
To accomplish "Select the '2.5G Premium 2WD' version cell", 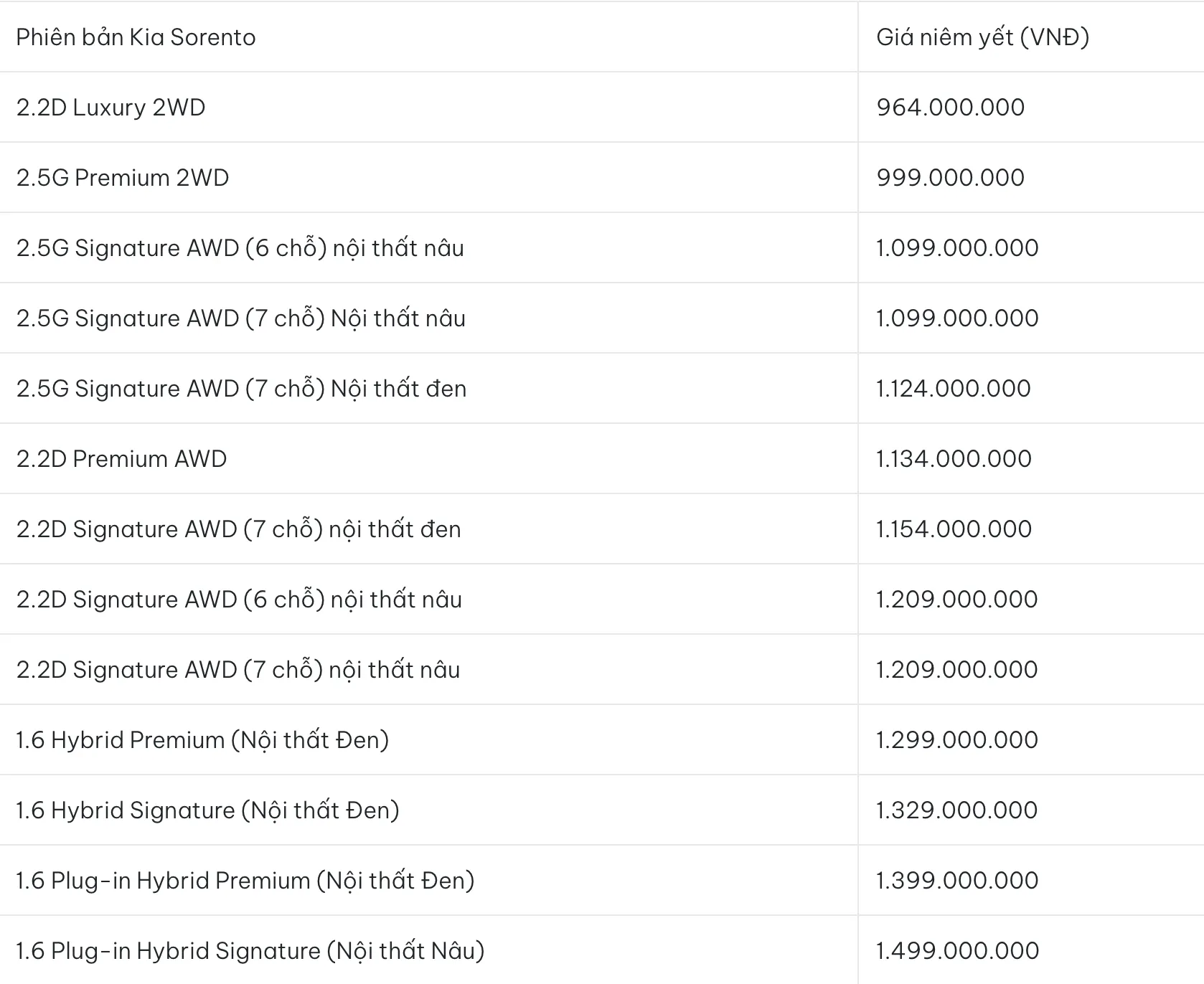I will pyautogui.click(x=123, y=178).
